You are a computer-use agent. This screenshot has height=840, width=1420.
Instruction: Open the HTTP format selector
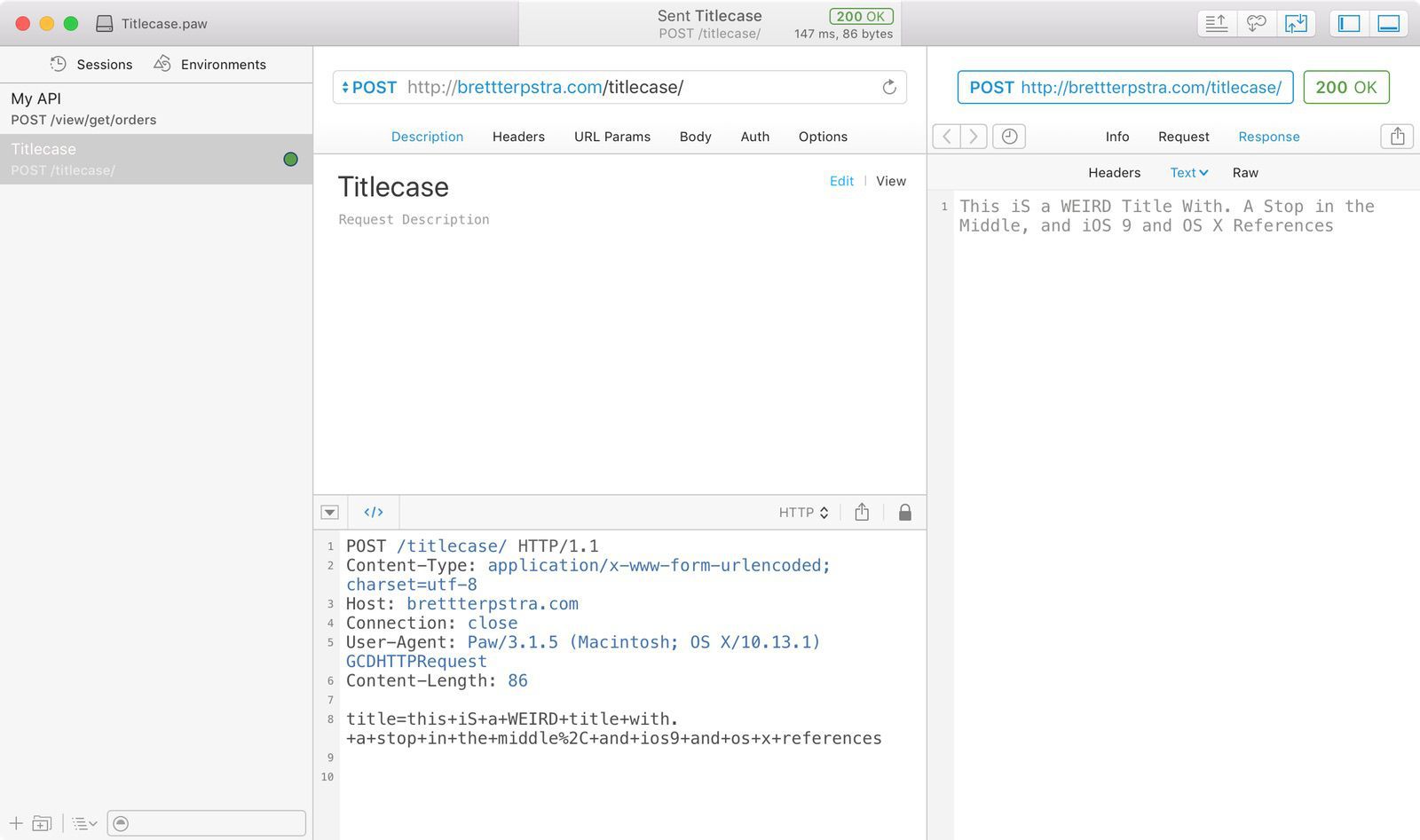tap(803, 512)
